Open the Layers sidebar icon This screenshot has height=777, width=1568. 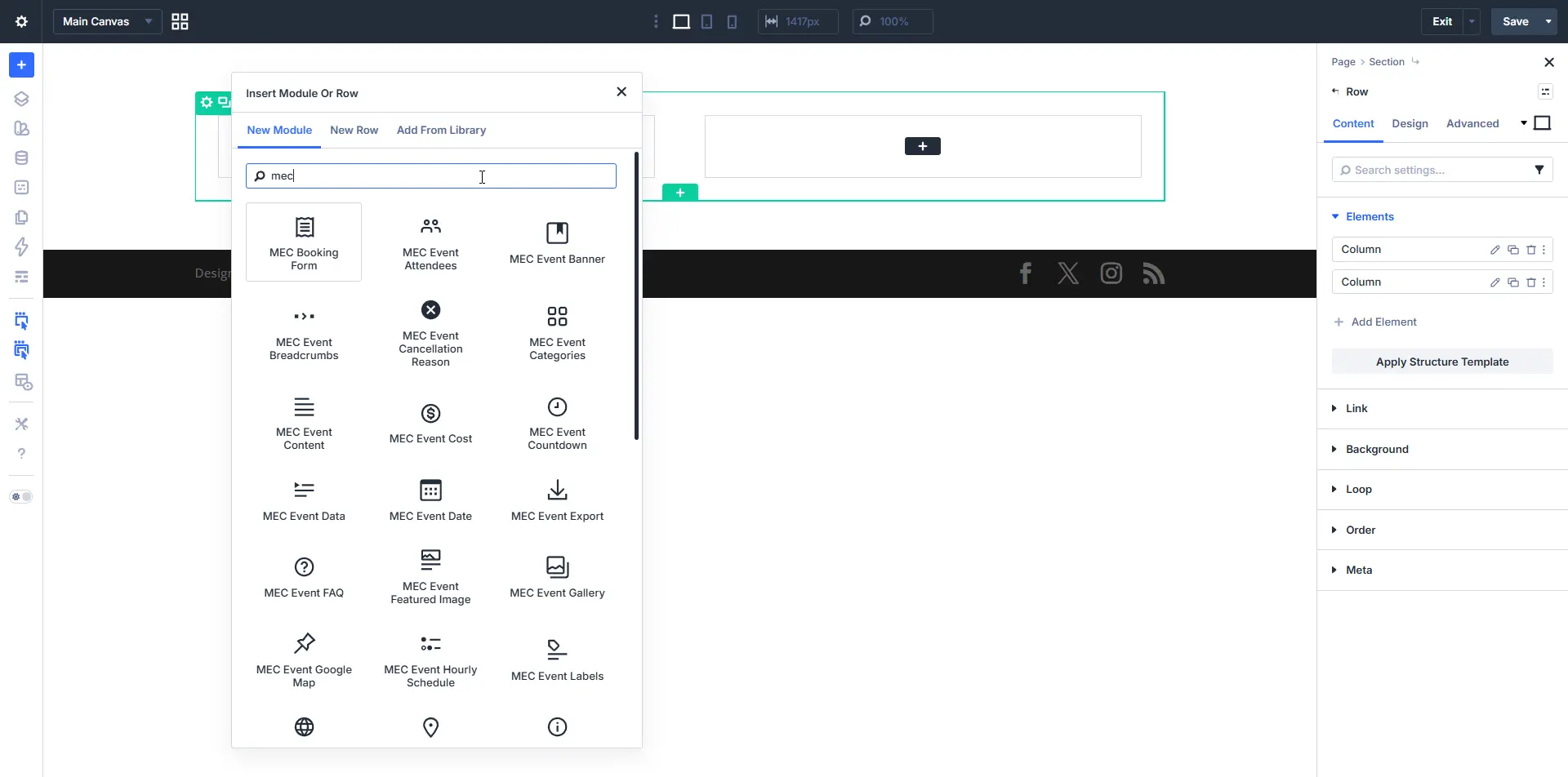(x=22, y=99)
